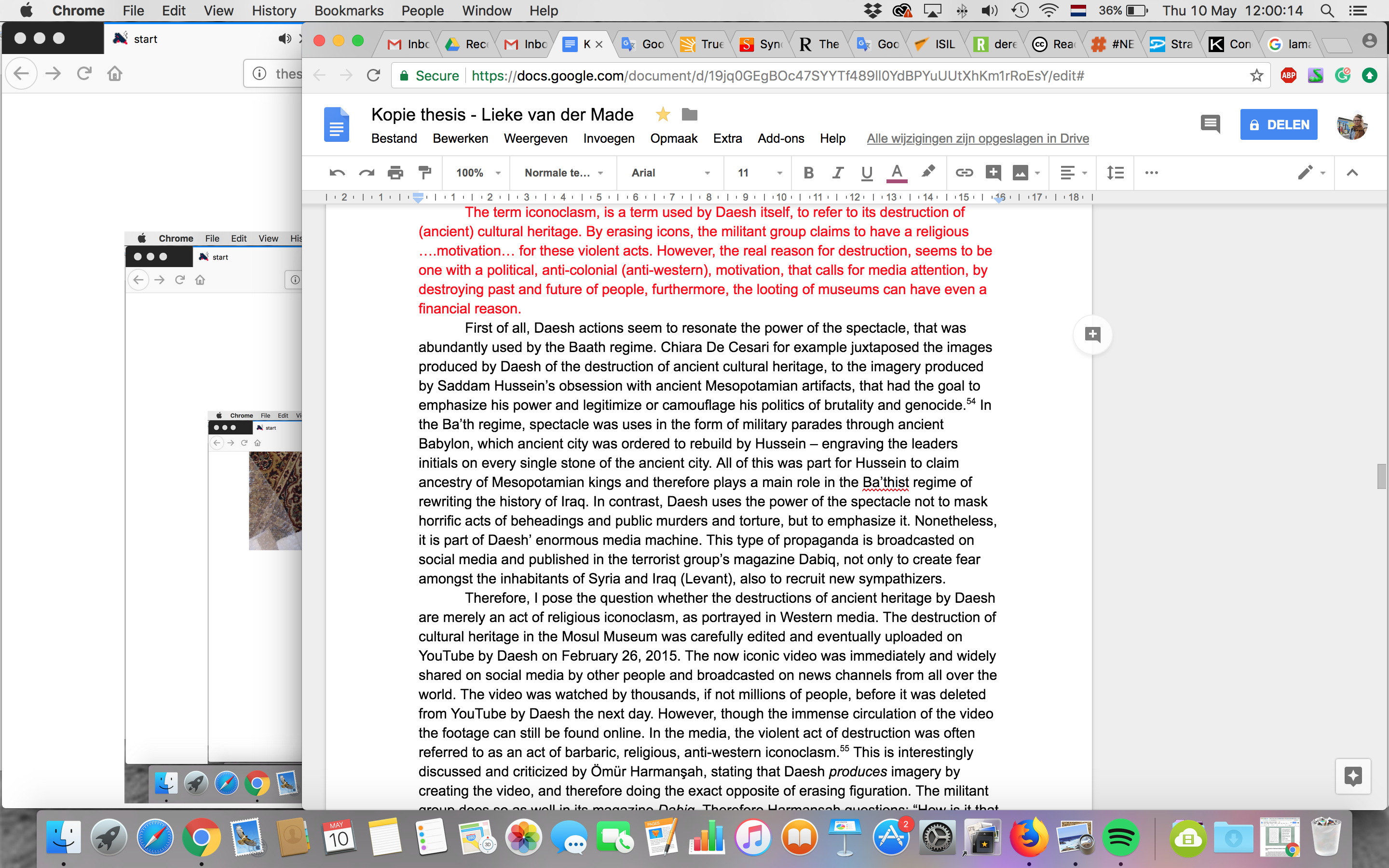Open the Help menu in Google Docs
The width and height of the screenshot is (1389, 868).
(x=832, y=138)
